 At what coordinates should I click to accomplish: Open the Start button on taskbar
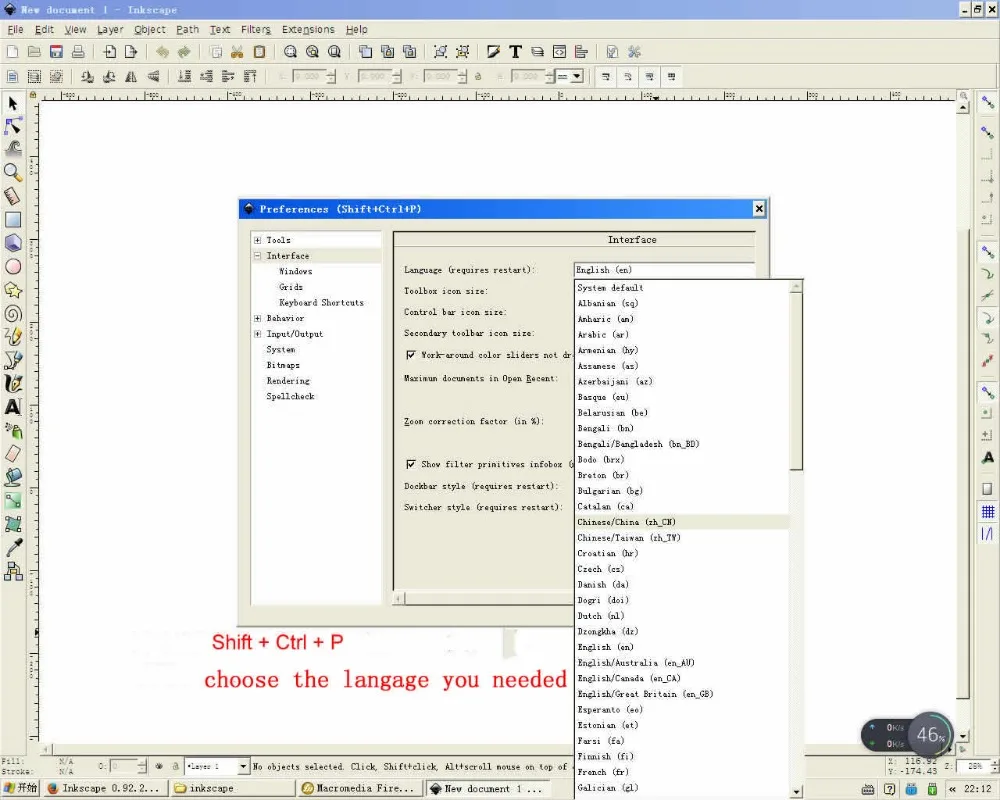20,789
